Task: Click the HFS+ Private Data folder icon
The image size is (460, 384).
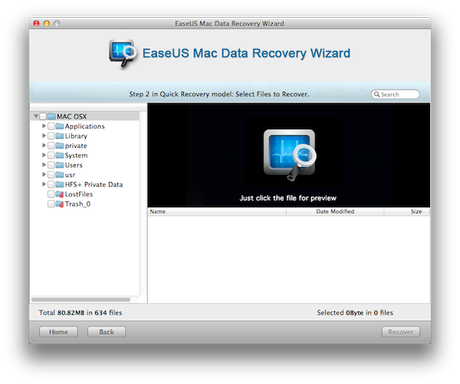Action: pyautogui.click(x=60, y=184)
